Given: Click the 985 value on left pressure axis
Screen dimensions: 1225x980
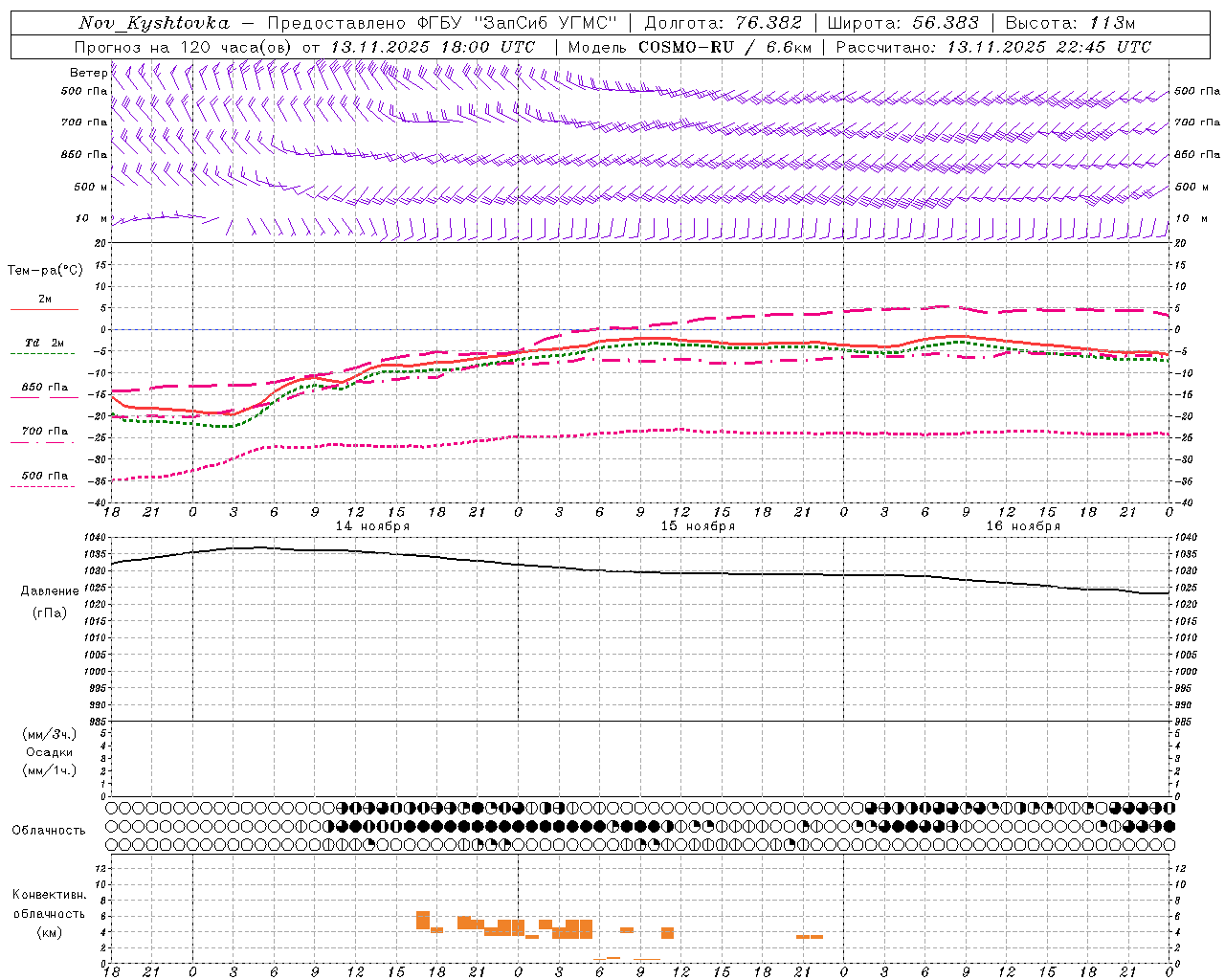Looking at the screenshot, I should 98,722.
